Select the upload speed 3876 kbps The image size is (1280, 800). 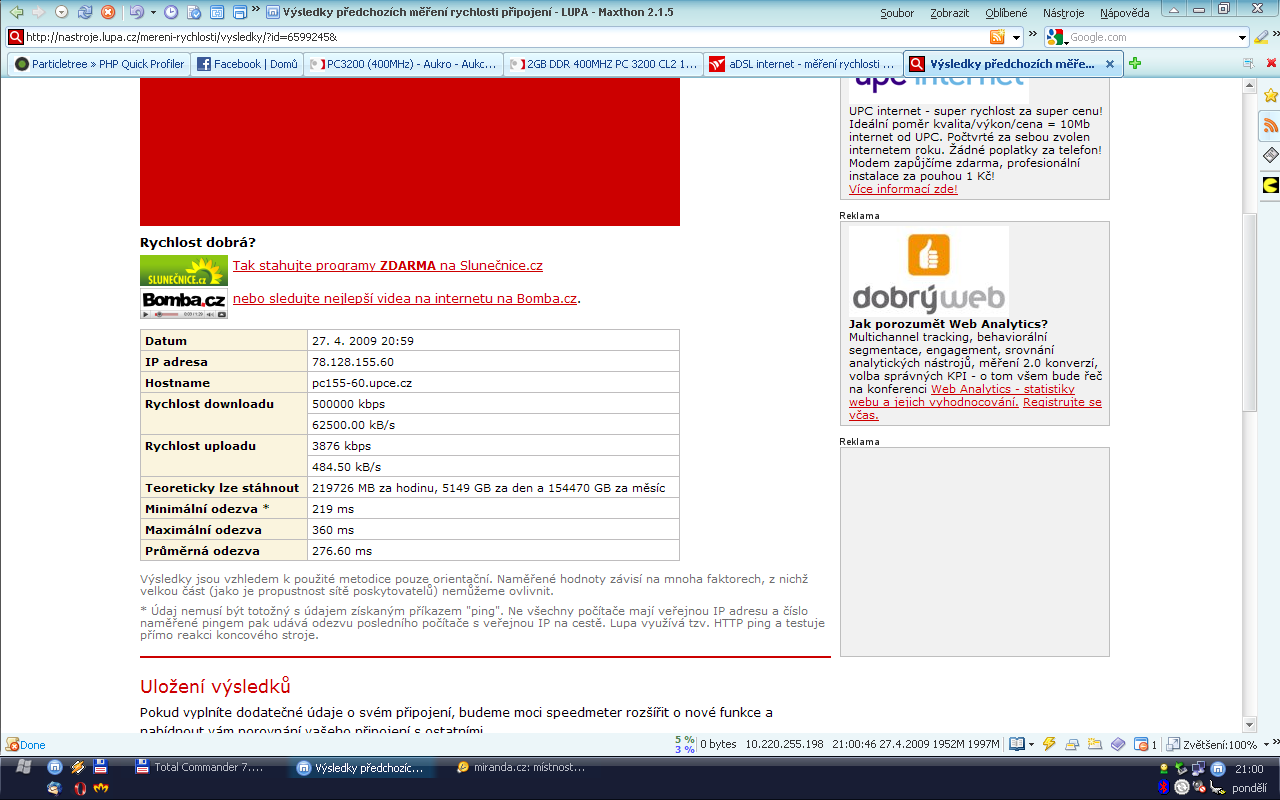coord(341,446)
